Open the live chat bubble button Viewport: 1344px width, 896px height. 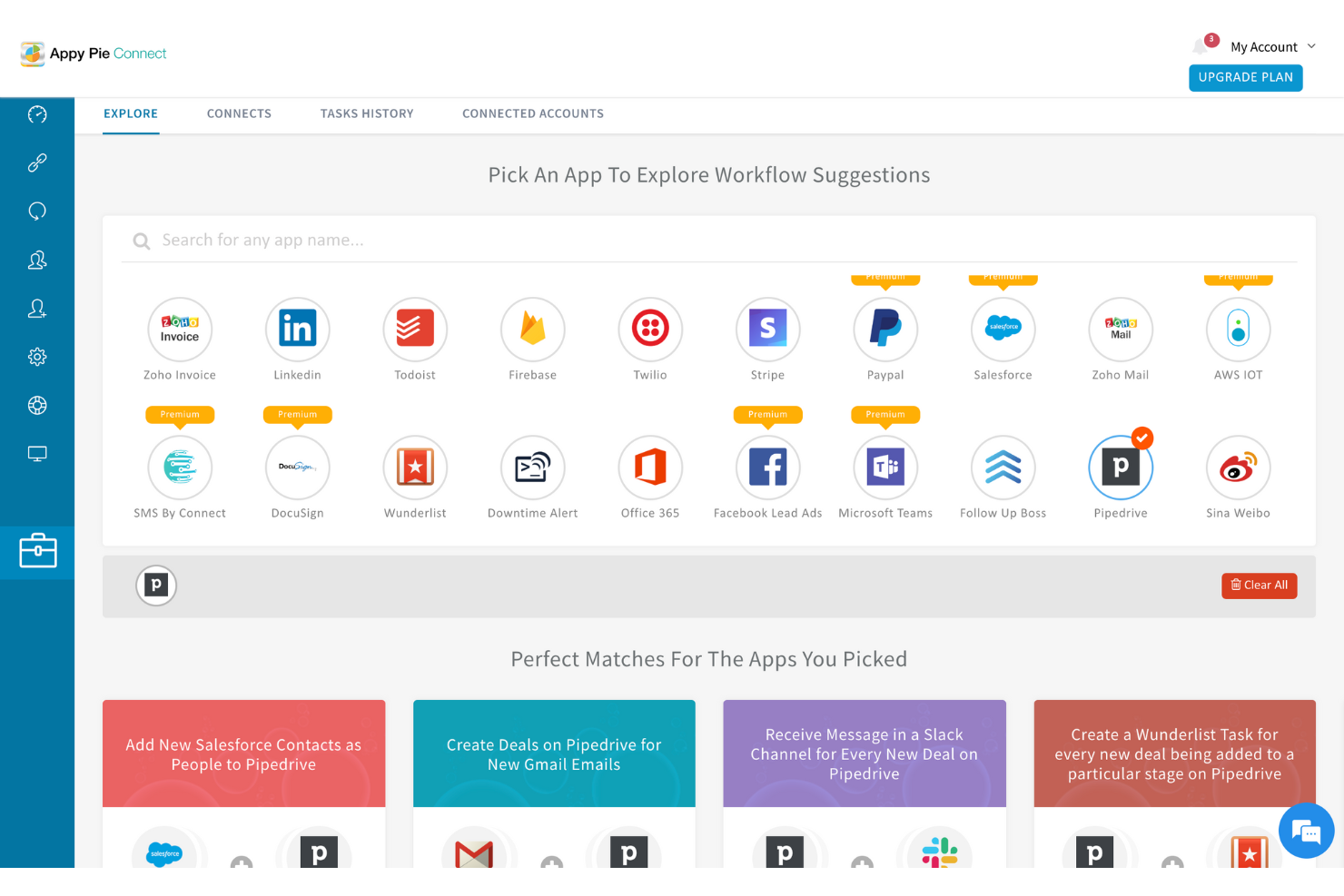[x=1306, y=831]
